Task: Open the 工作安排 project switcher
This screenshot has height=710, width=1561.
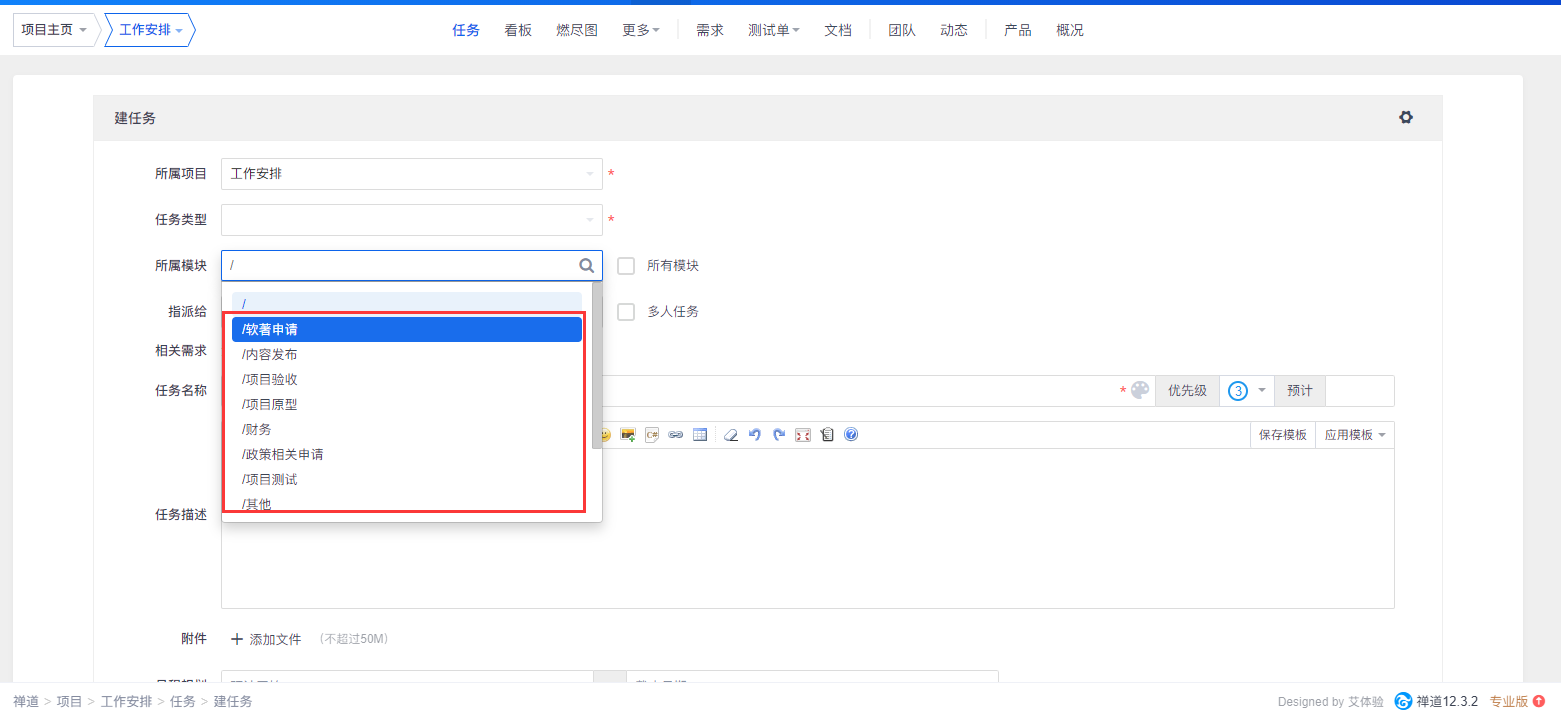Action: click(x=151, y=30)
